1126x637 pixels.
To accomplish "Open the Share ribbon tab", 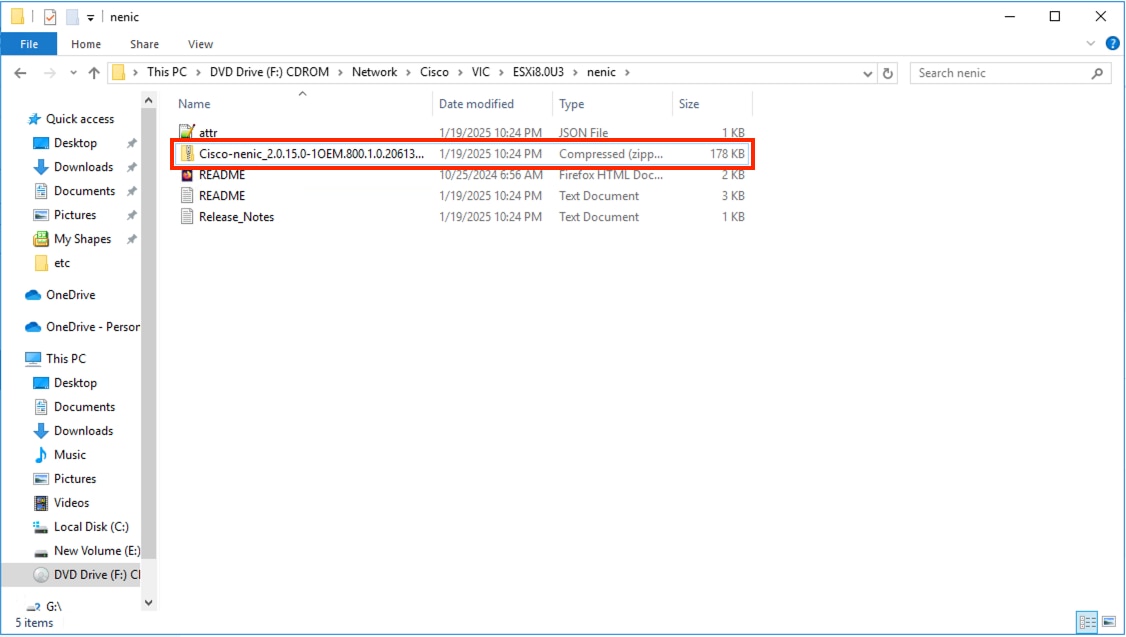I will point(144,44).
